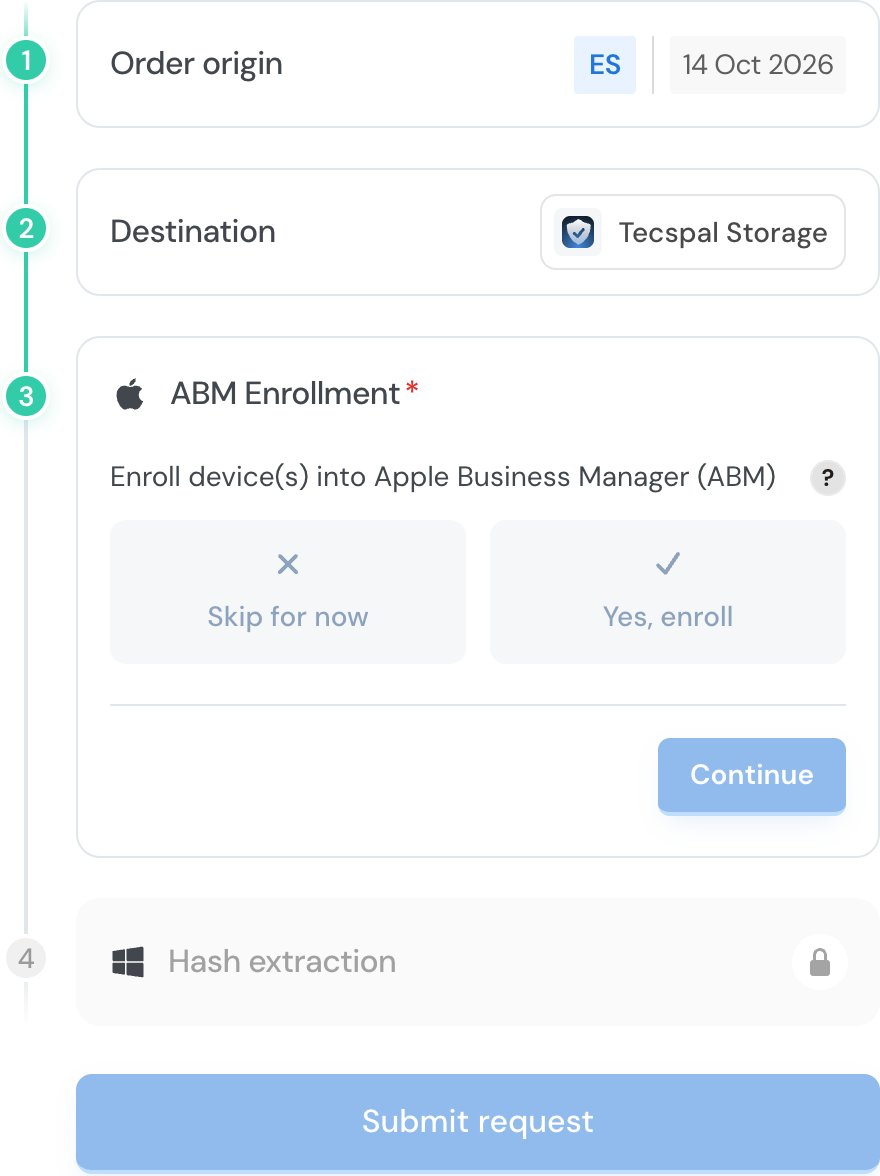Click the Windows logo on Hash extraction

(128, 962)
